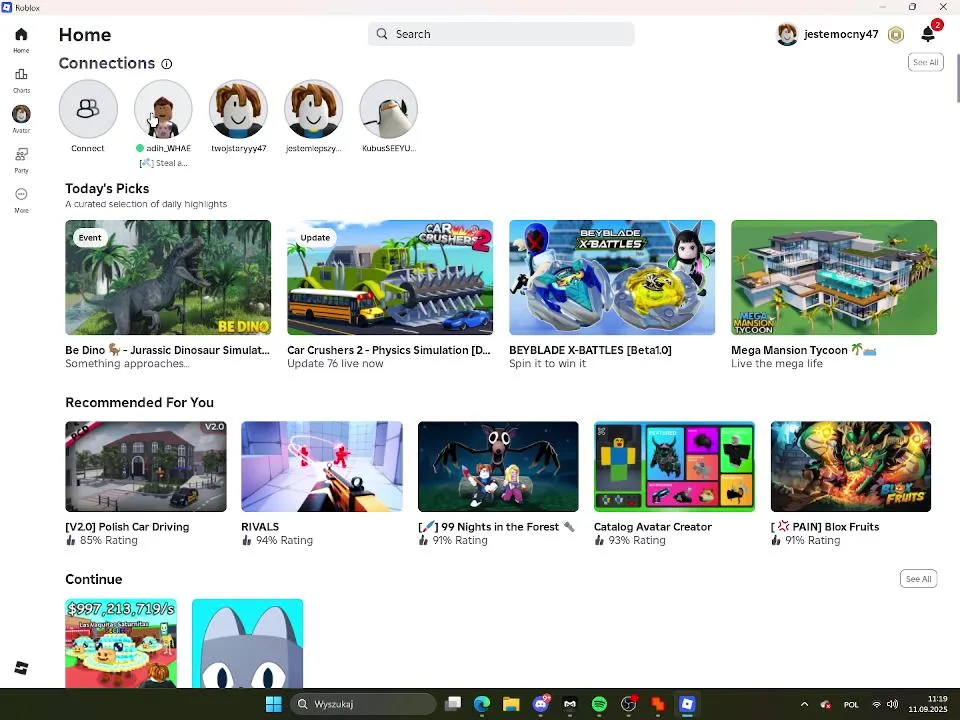The width and height of the screenshot is (960, 720).
Task: Click Be Dino - Jurassic Dinosaur title
Action: click(x=167, y=350)
